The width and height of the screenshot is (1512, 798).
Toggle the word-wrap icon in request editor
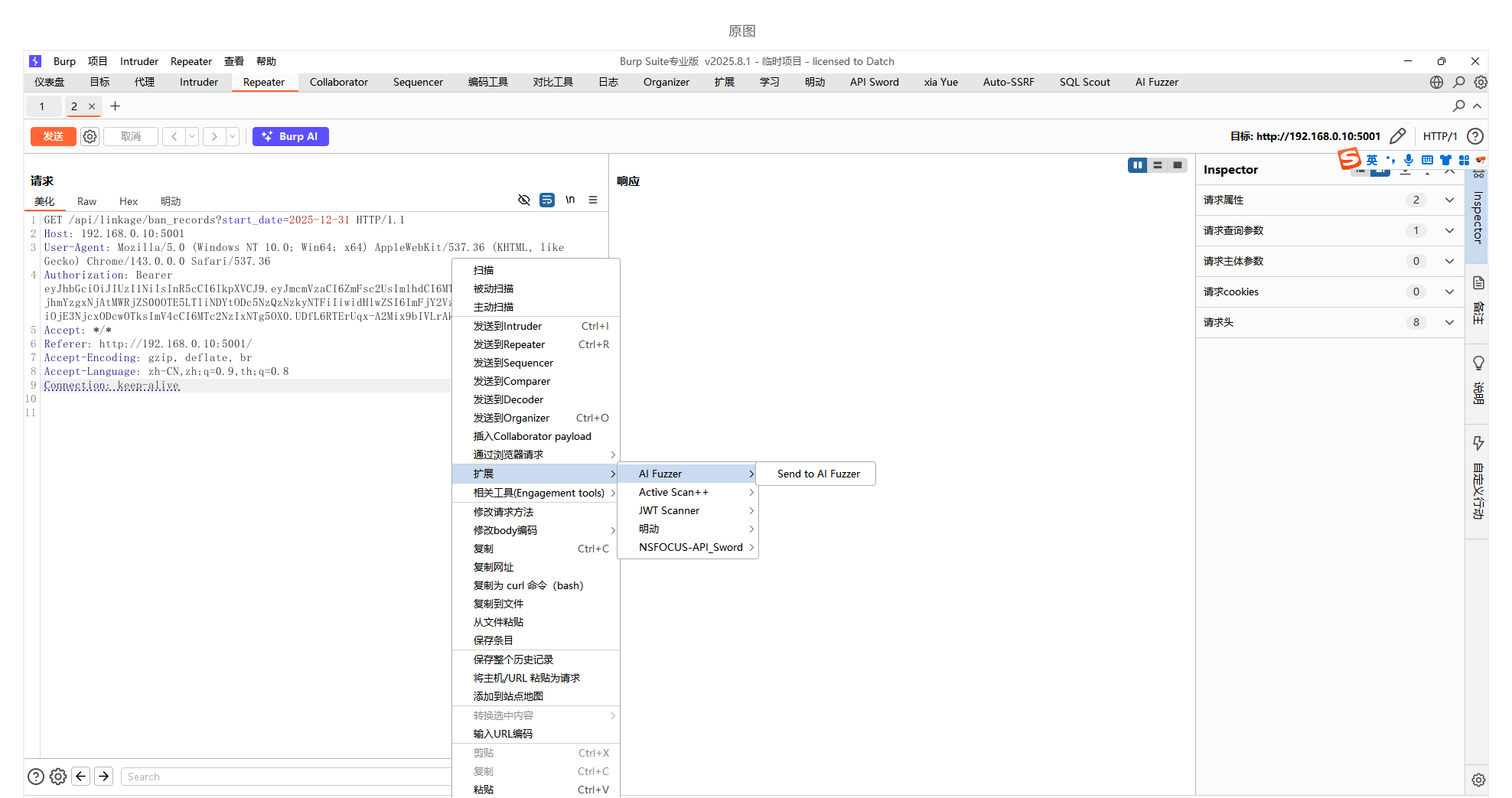coord(547,200)
